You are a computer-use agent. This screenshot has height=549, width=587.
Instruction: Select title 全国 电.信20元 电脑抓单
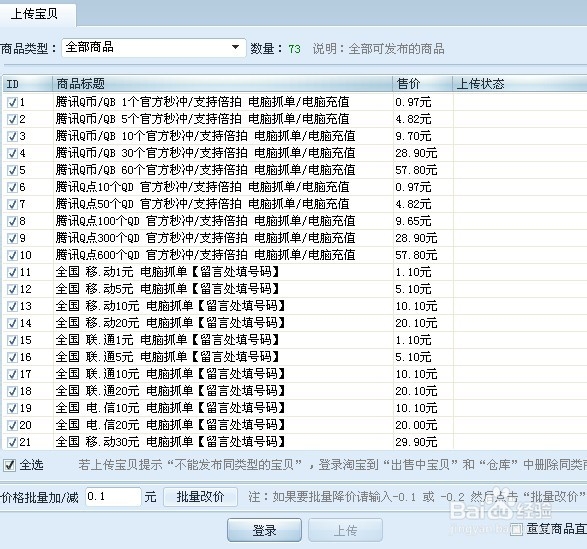point(171,425)
